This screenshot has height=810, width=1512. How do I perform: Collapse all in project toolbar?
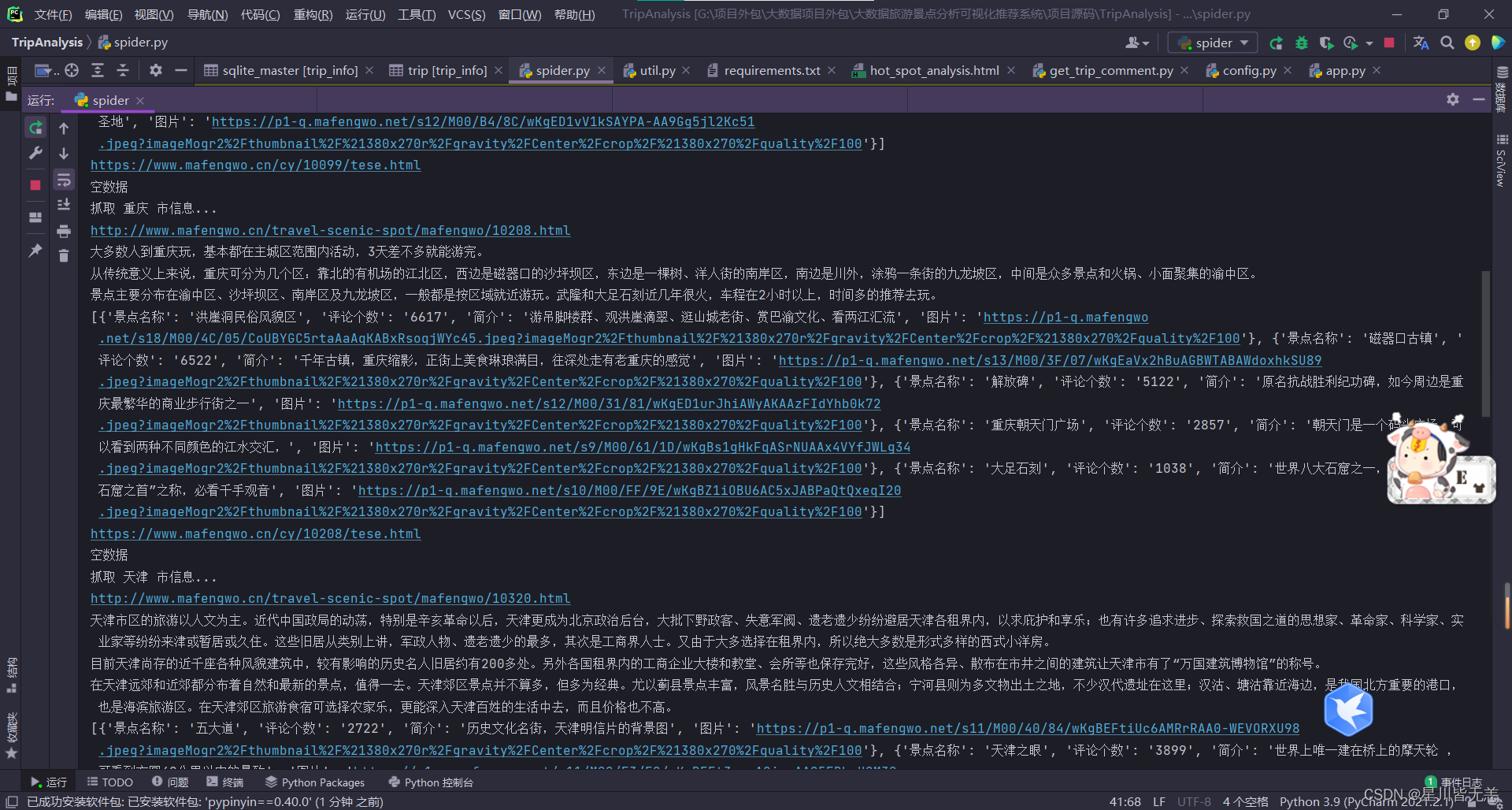coord(123,70)
